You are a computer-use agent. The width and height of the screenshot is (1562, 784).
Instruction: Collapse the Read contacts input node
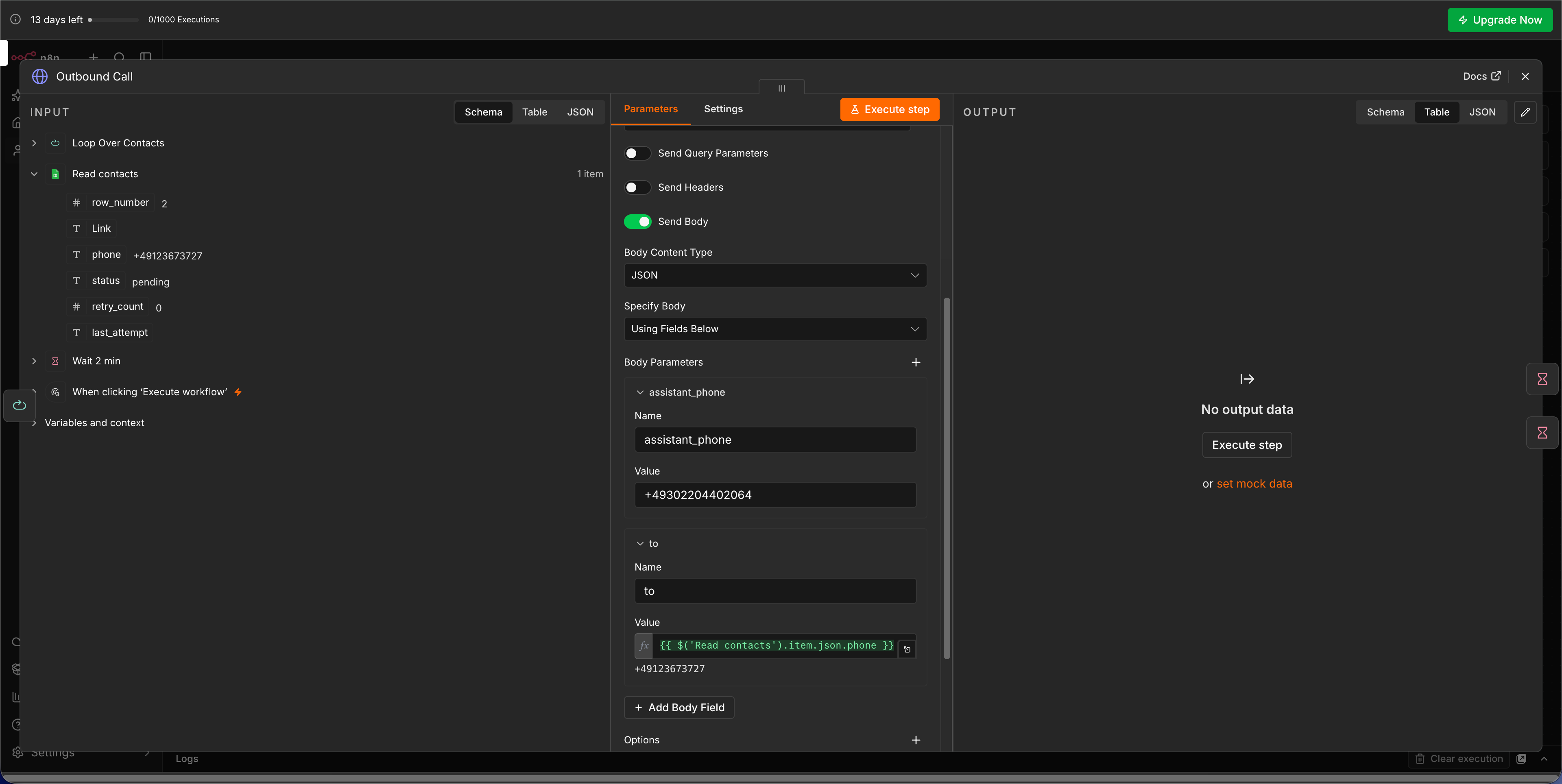[x=35, y=174]
